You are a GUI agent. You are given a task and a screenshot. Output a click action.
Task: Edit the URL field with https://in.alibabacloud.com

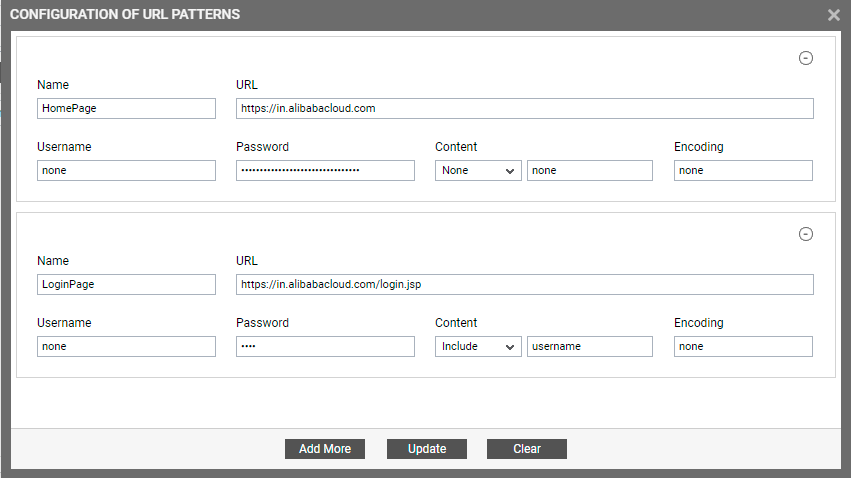point(524,109)
